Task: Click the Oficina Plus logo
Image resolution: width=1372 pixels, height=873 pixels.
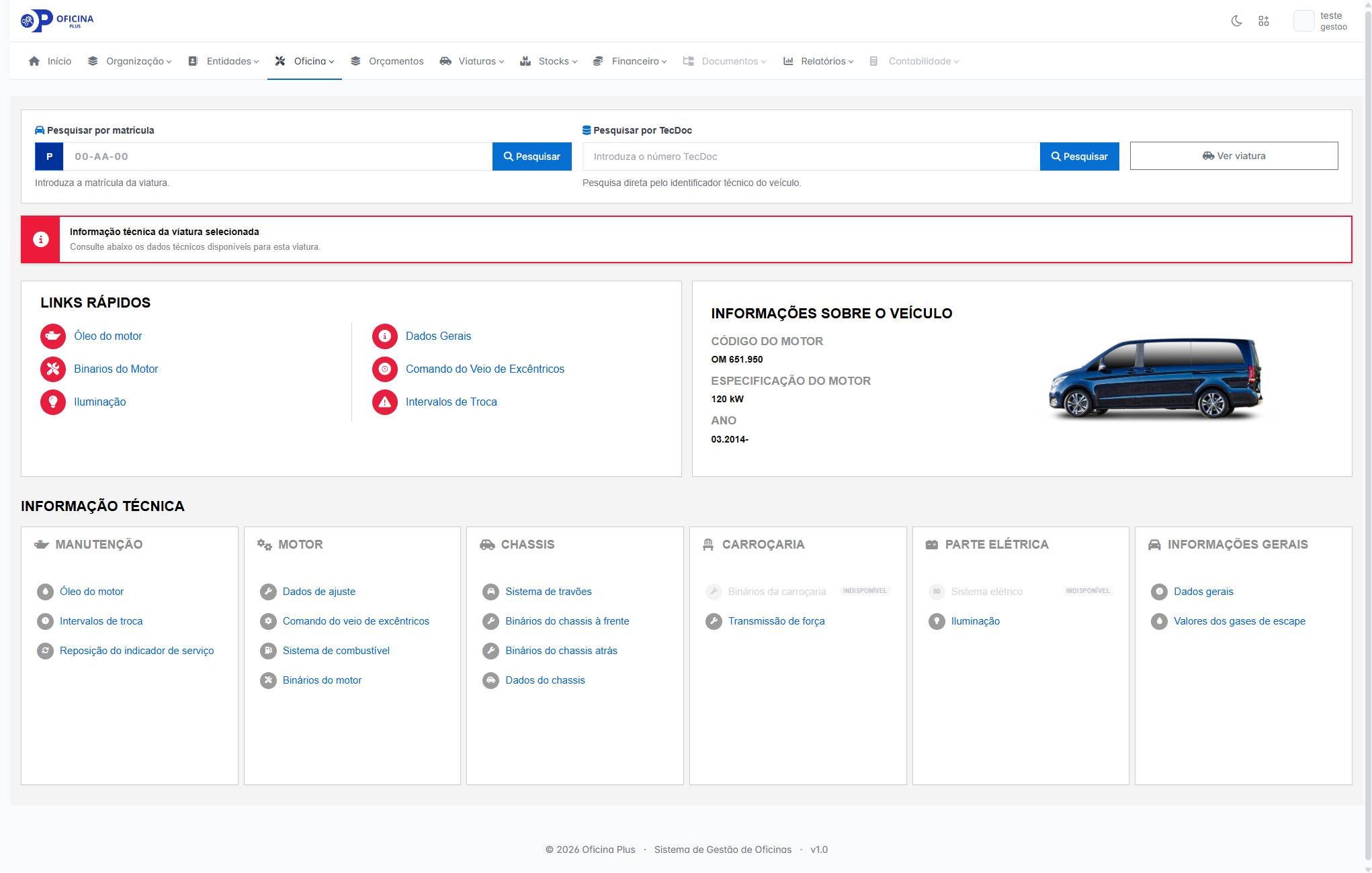Action: [x=57, y=21]
